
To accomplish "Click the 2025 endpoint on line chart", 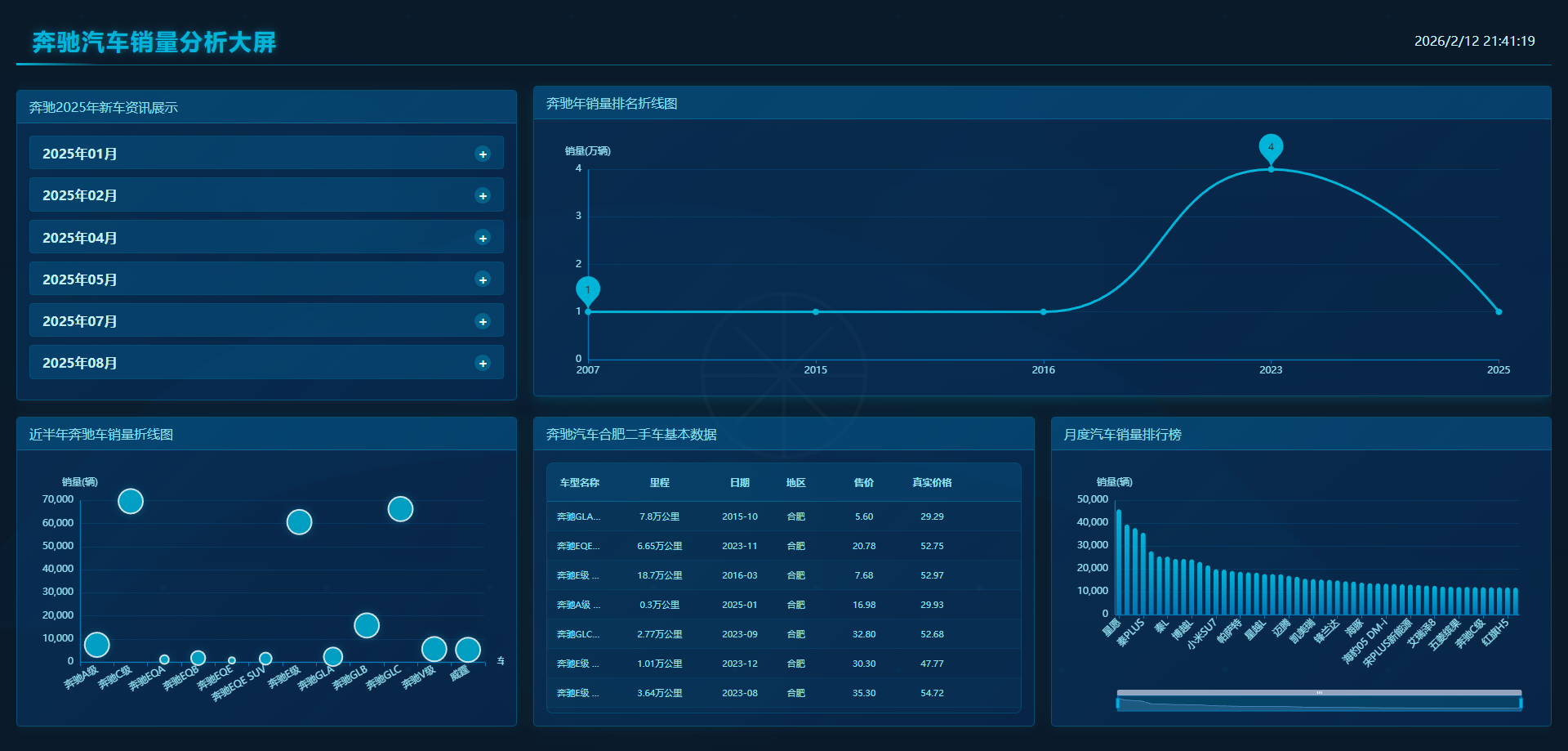I will click(1499, 311).
